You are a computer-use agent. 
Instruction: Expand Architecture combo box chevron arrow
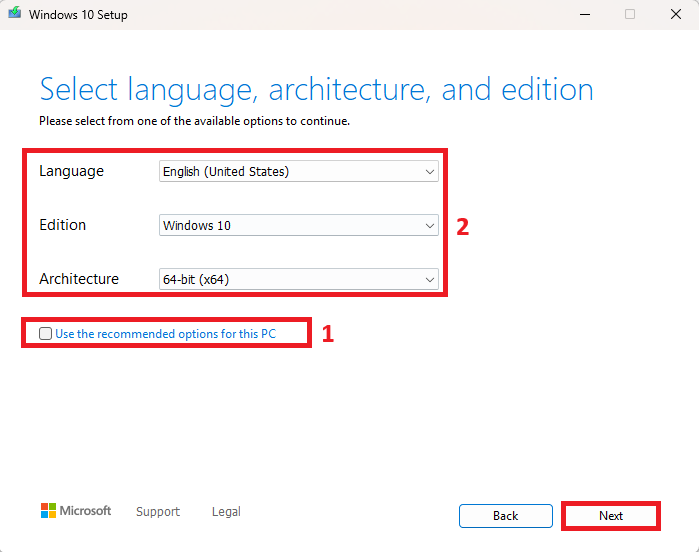click(430, 280)
